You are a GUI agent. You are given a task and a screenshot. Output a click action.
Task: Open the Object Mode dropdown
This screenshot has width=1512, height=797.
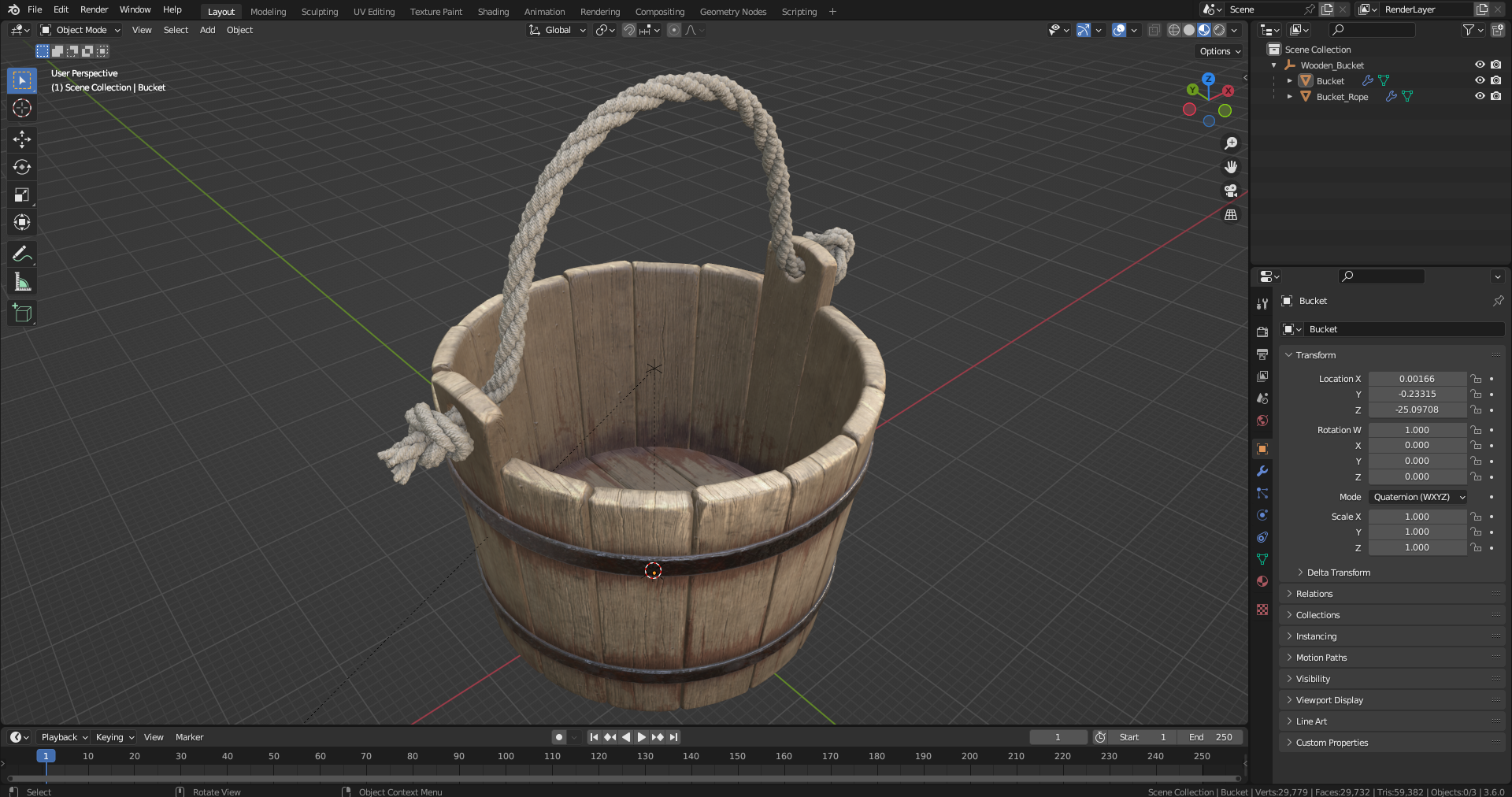80,30
